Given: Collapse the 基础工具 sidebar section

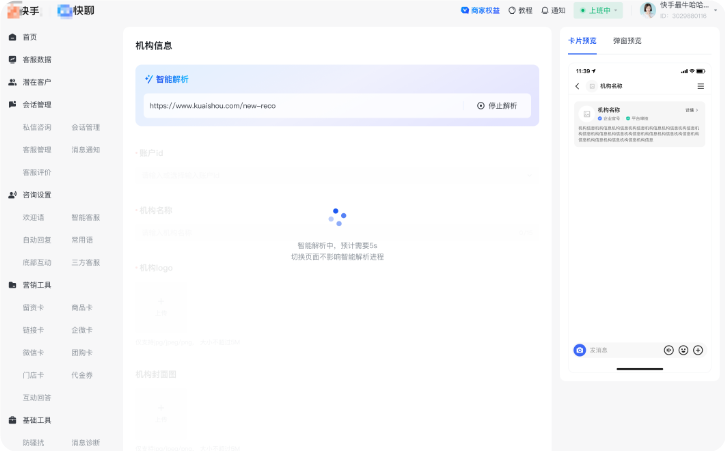Looking at the screenshot, I should tap(37, 420).
